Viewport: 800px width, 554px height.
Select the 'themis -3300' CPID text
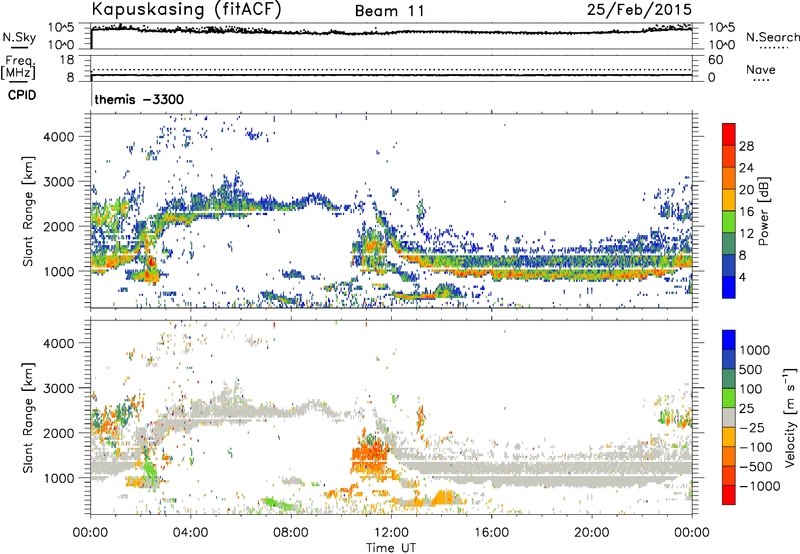139,99
